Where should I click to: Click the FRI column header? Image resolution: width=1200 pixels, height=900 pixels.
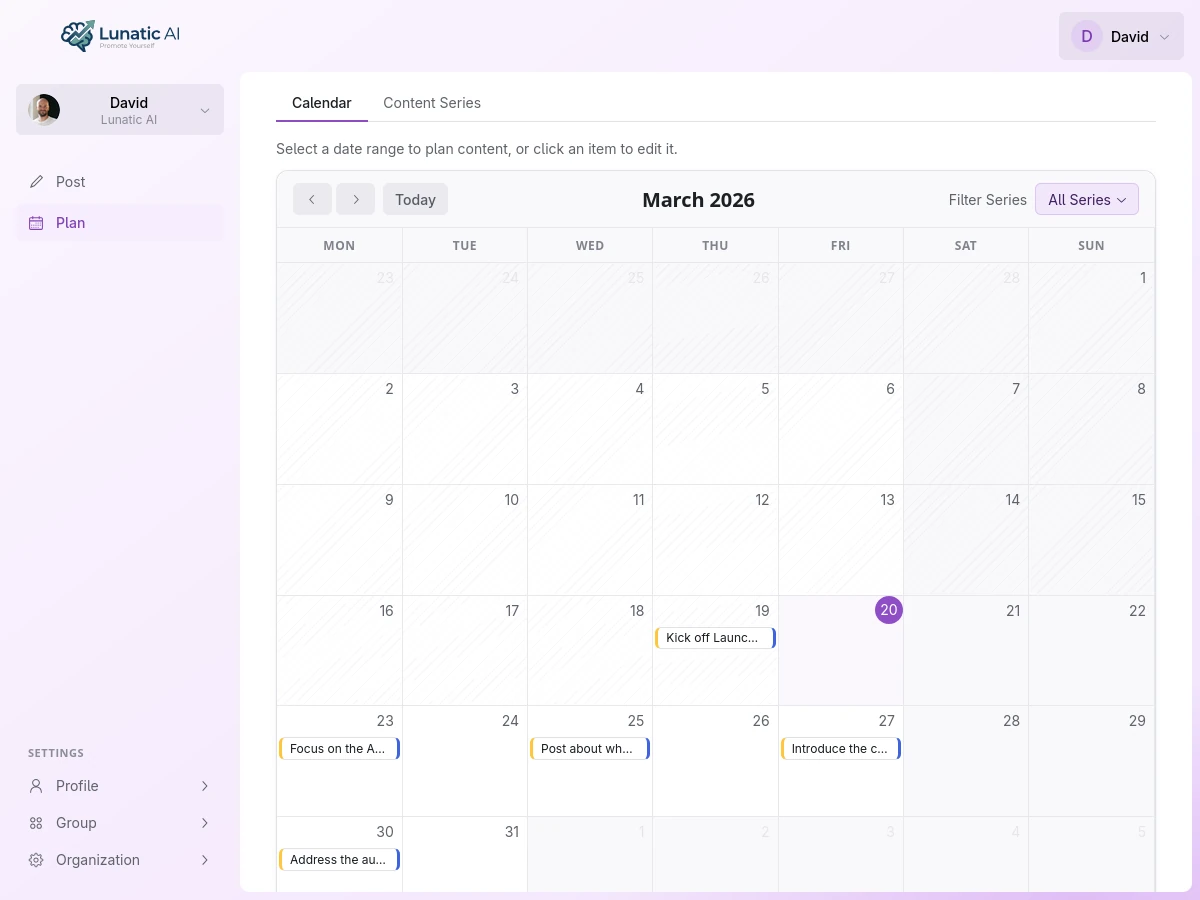841,245
